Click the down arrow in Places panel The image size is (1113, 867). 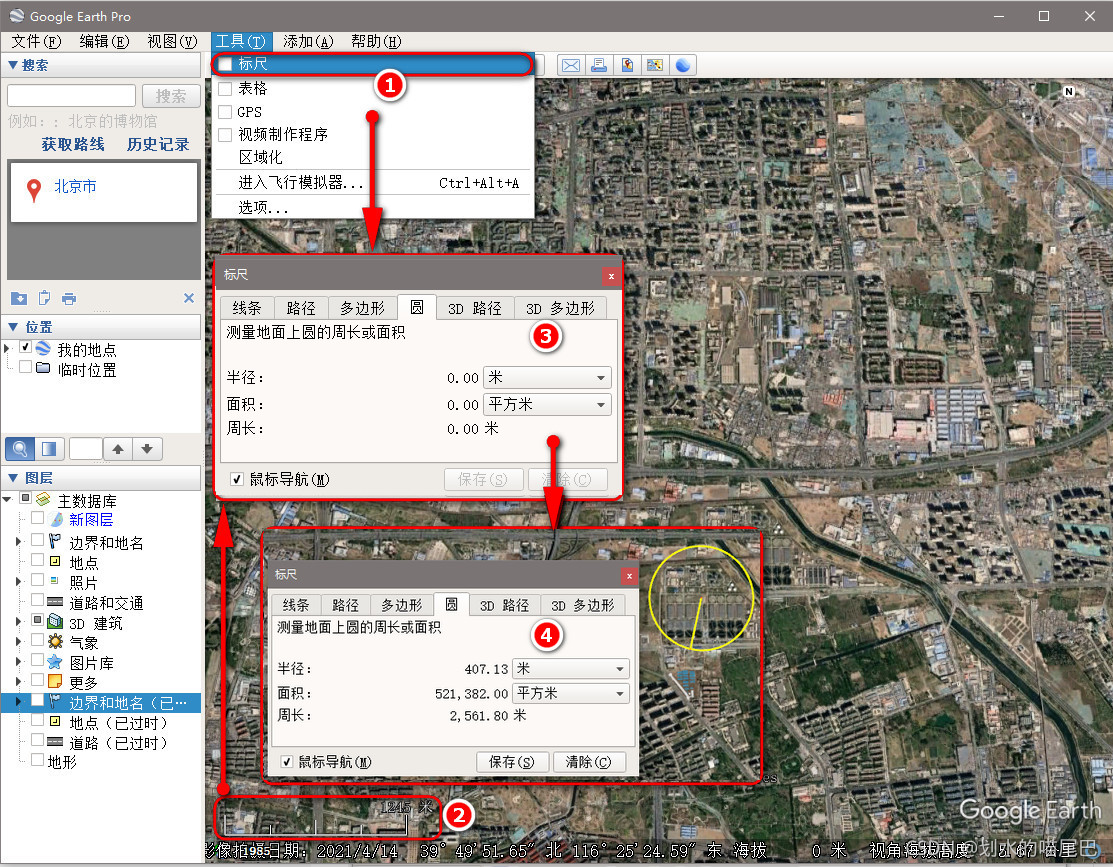click(147, 449)
